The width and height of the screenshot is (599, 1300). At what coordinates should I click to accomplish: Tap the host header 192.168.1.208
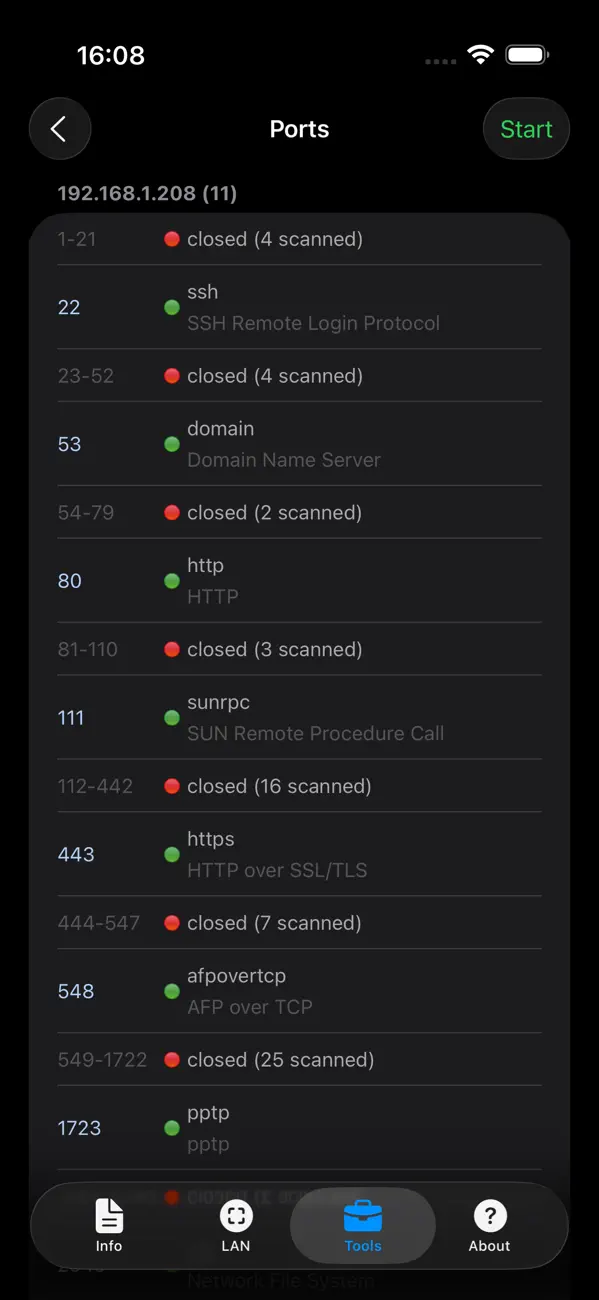146,193
